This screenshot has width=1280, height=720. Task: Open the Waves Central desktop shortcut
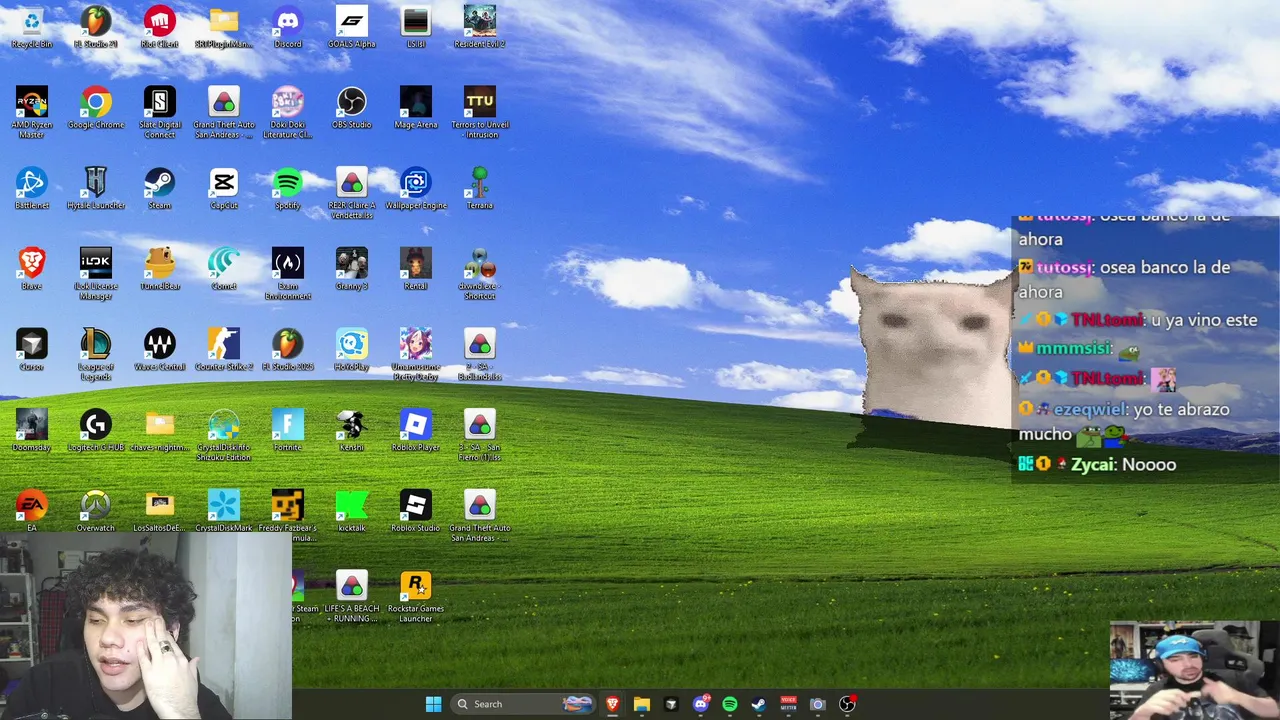pos(160,350)
